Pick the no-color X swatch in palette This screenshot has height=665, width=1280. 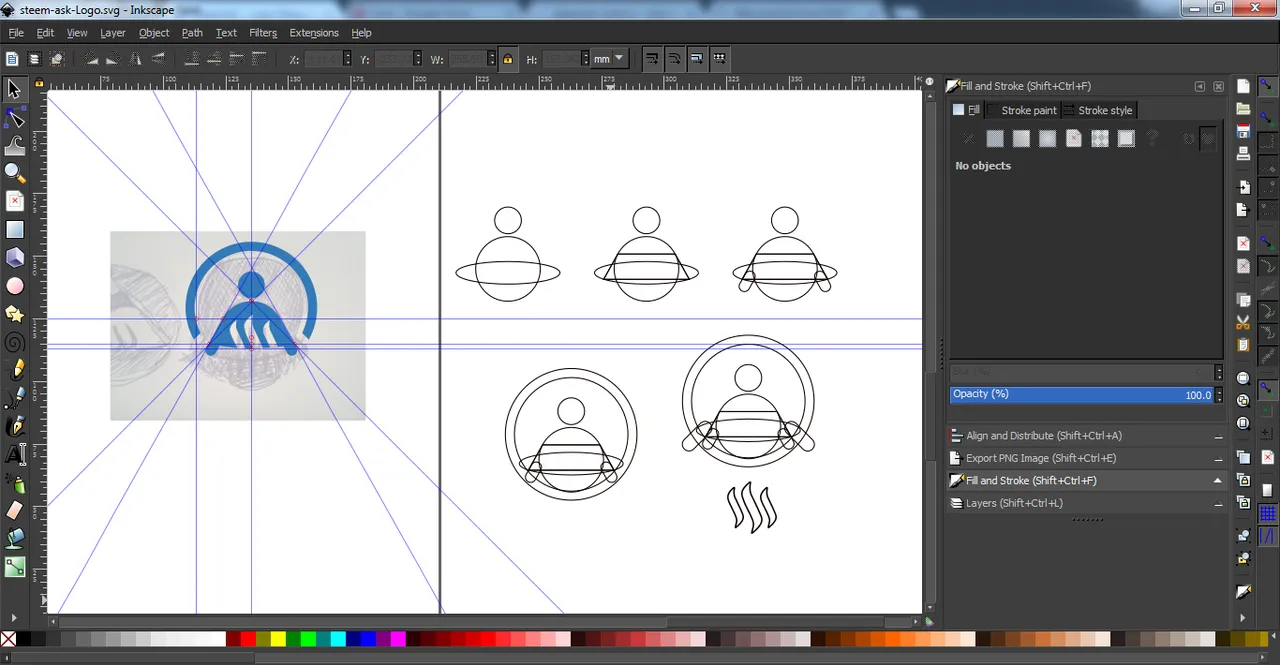click(x=8, y=639)
